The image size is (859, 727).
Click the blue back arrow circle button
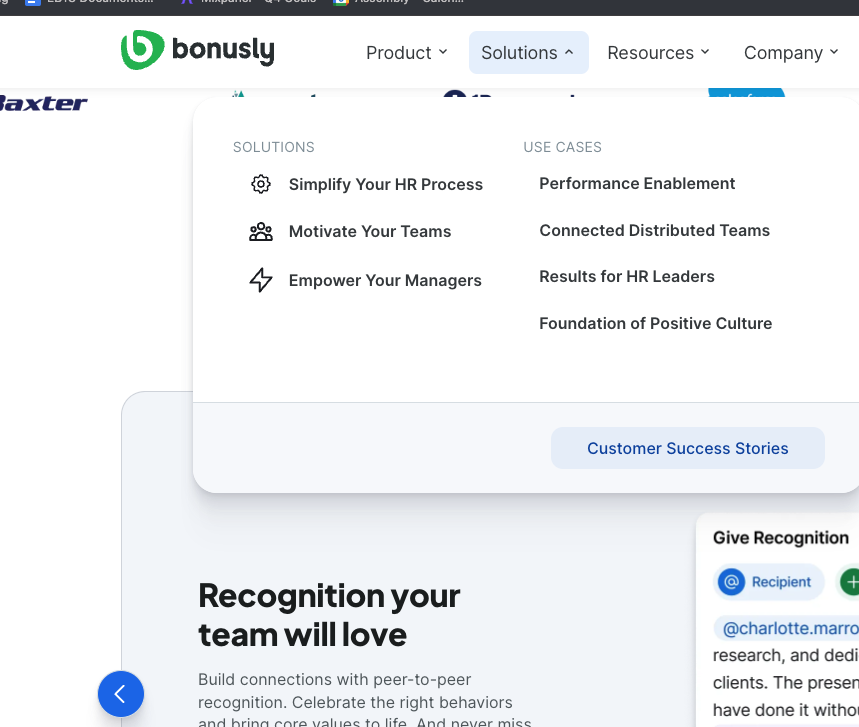121,694
